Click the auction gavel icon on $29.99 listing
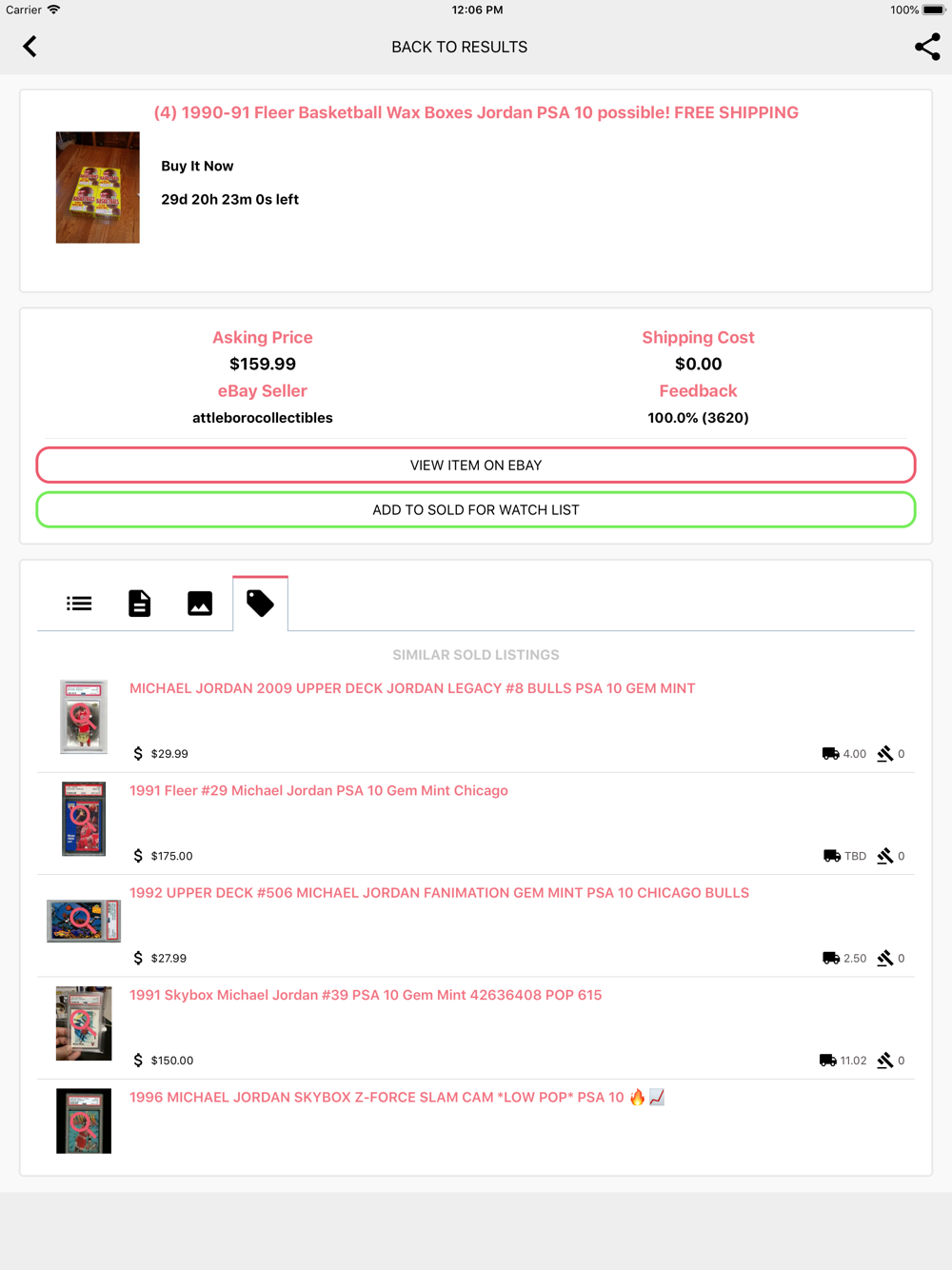The height and width of the screenshot is (1270, 952). point(885,754)
